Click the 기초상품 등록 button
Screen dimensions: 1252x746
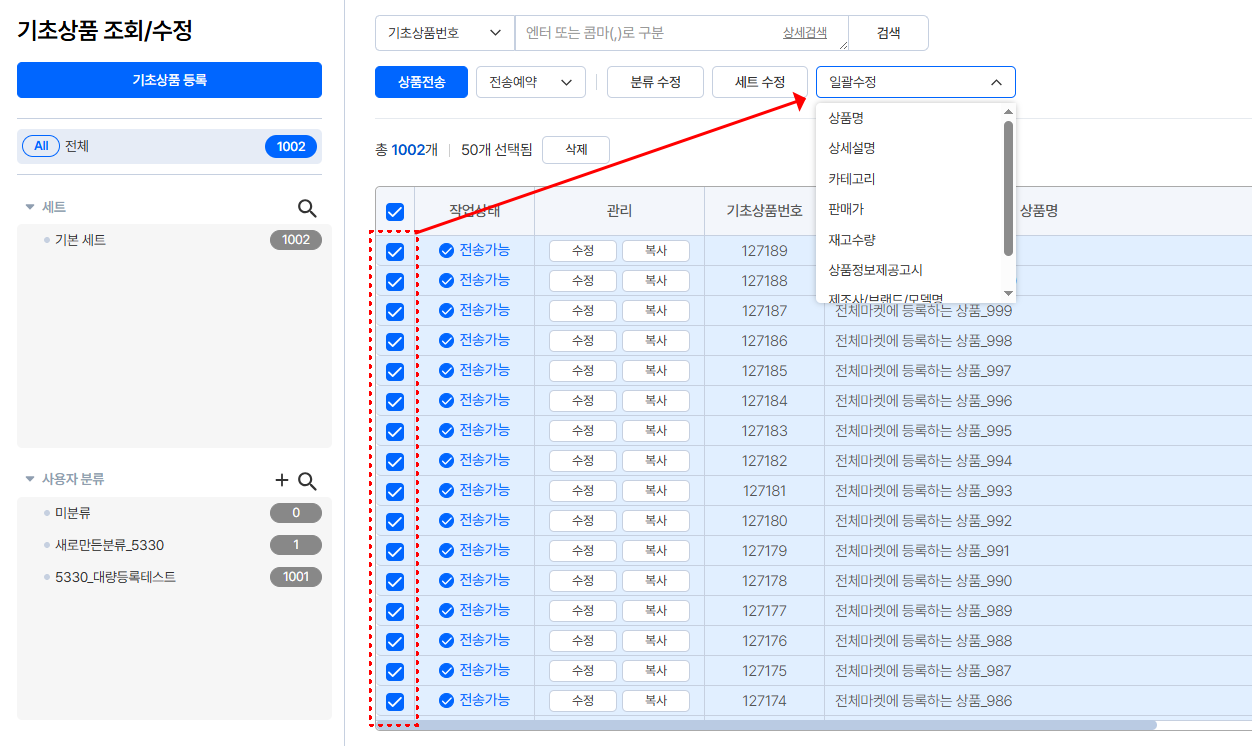point(169,80)
